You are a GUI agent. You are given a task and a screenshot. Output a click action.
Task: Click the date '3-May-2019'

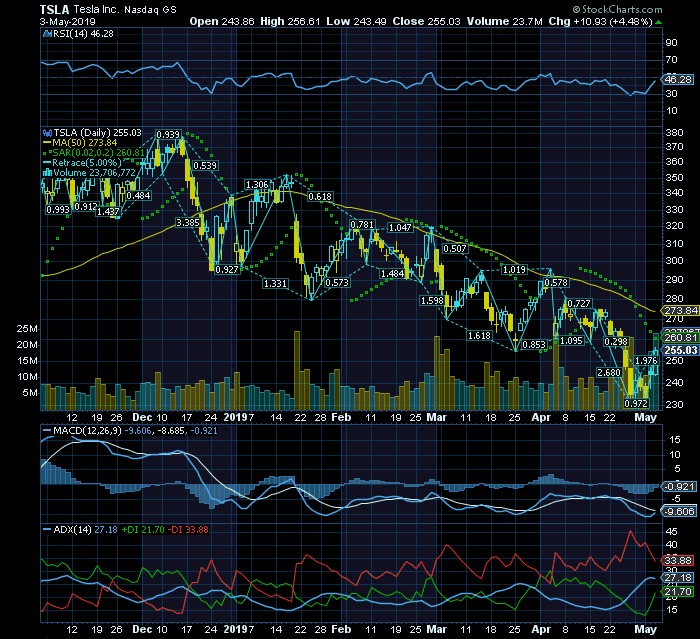point(67,22)
